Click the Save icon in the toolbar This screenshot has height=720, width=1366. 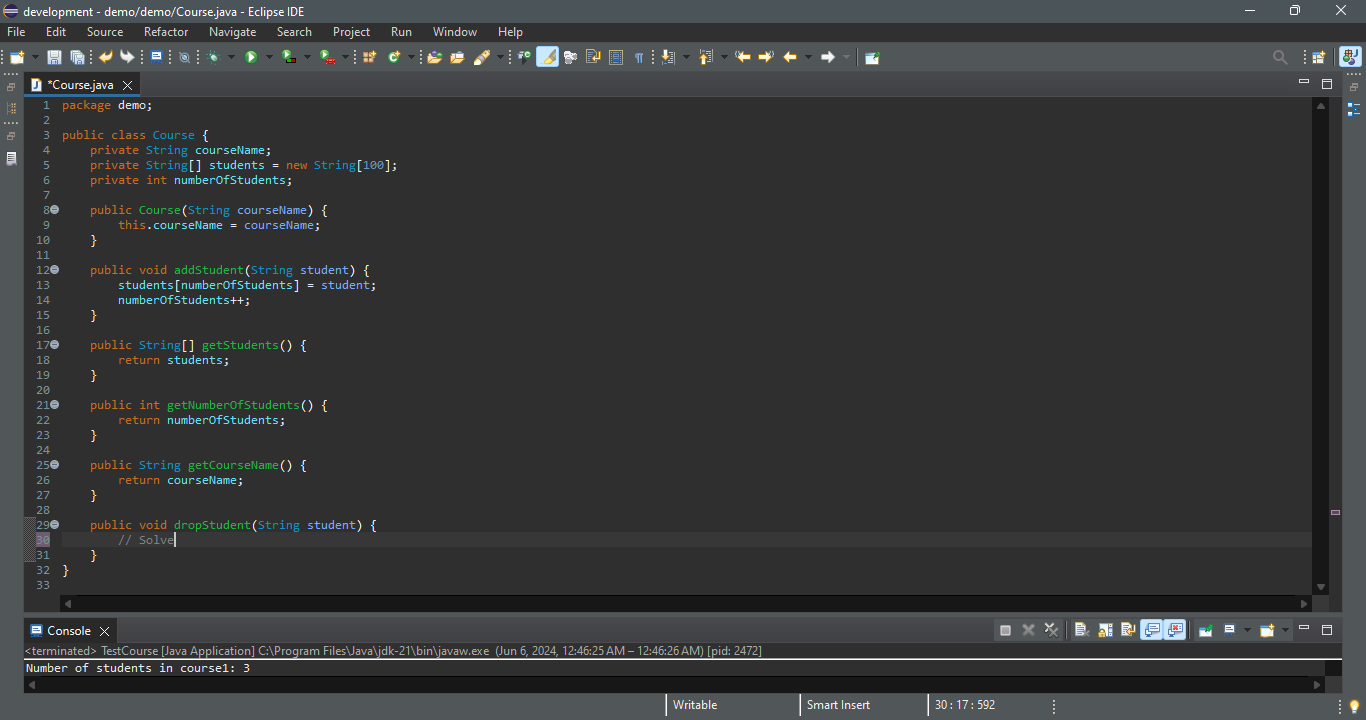coord(54,58)
